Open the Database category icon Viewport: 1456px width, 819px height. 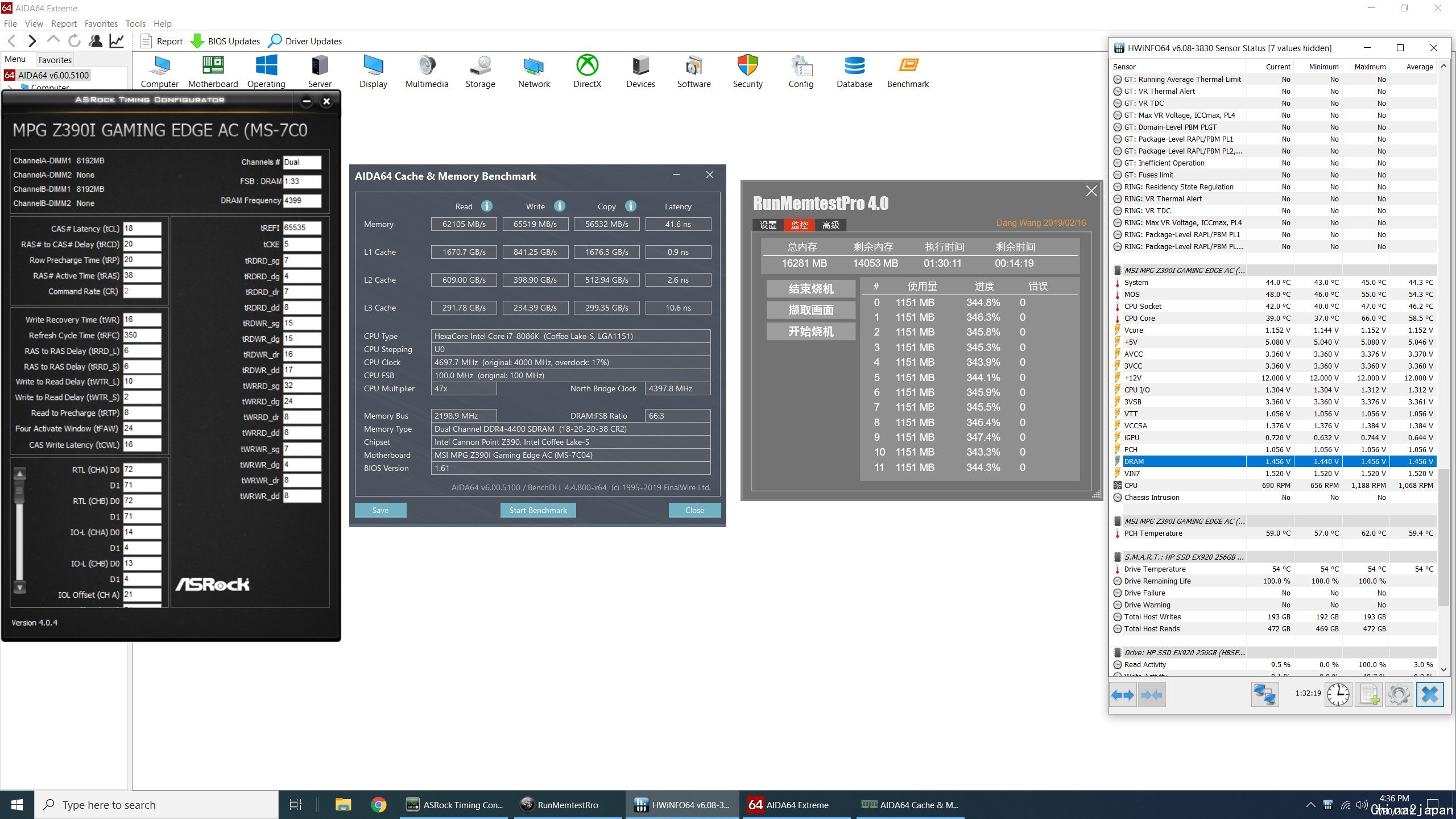(x=854, y=71)
